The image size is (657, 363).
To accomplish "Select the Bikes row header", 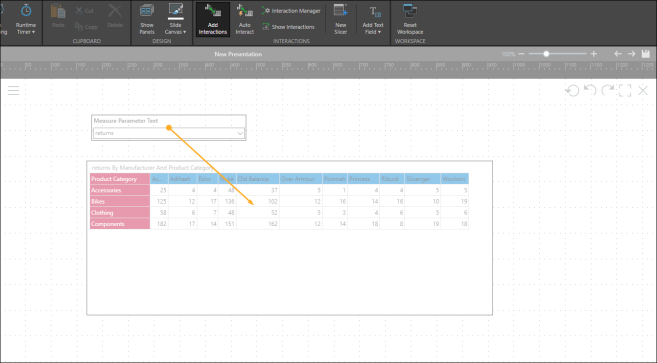I will pyautogui.click(x=120, y=202).
